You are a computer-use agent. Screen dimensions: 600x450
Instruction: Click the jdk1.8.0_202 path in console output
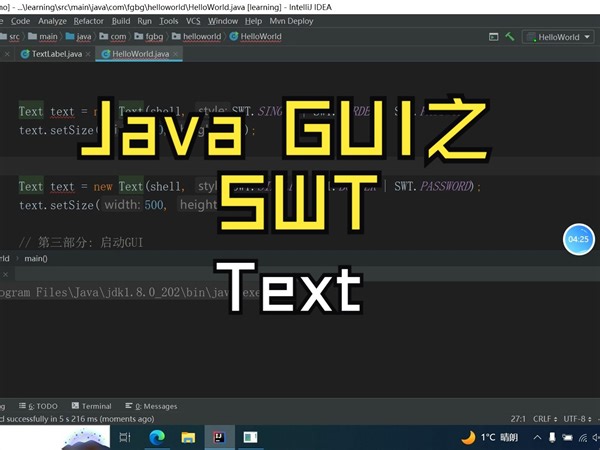coord(142,292)
